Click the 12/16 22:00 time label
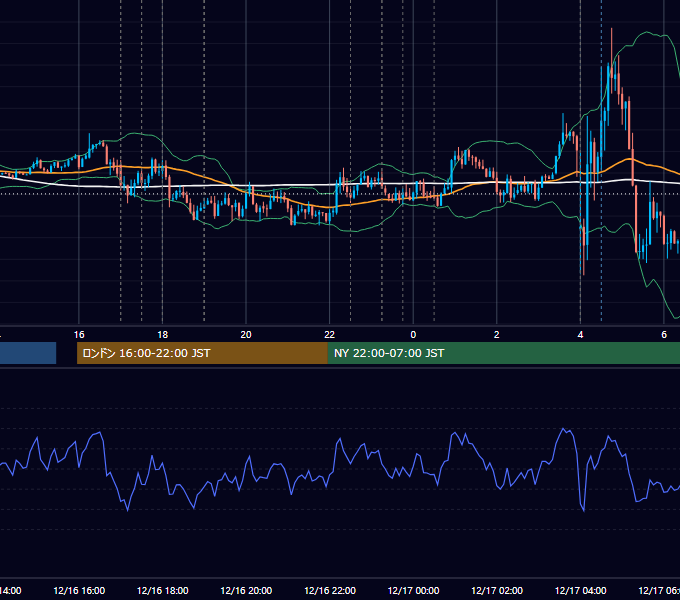 click(330, 590)
